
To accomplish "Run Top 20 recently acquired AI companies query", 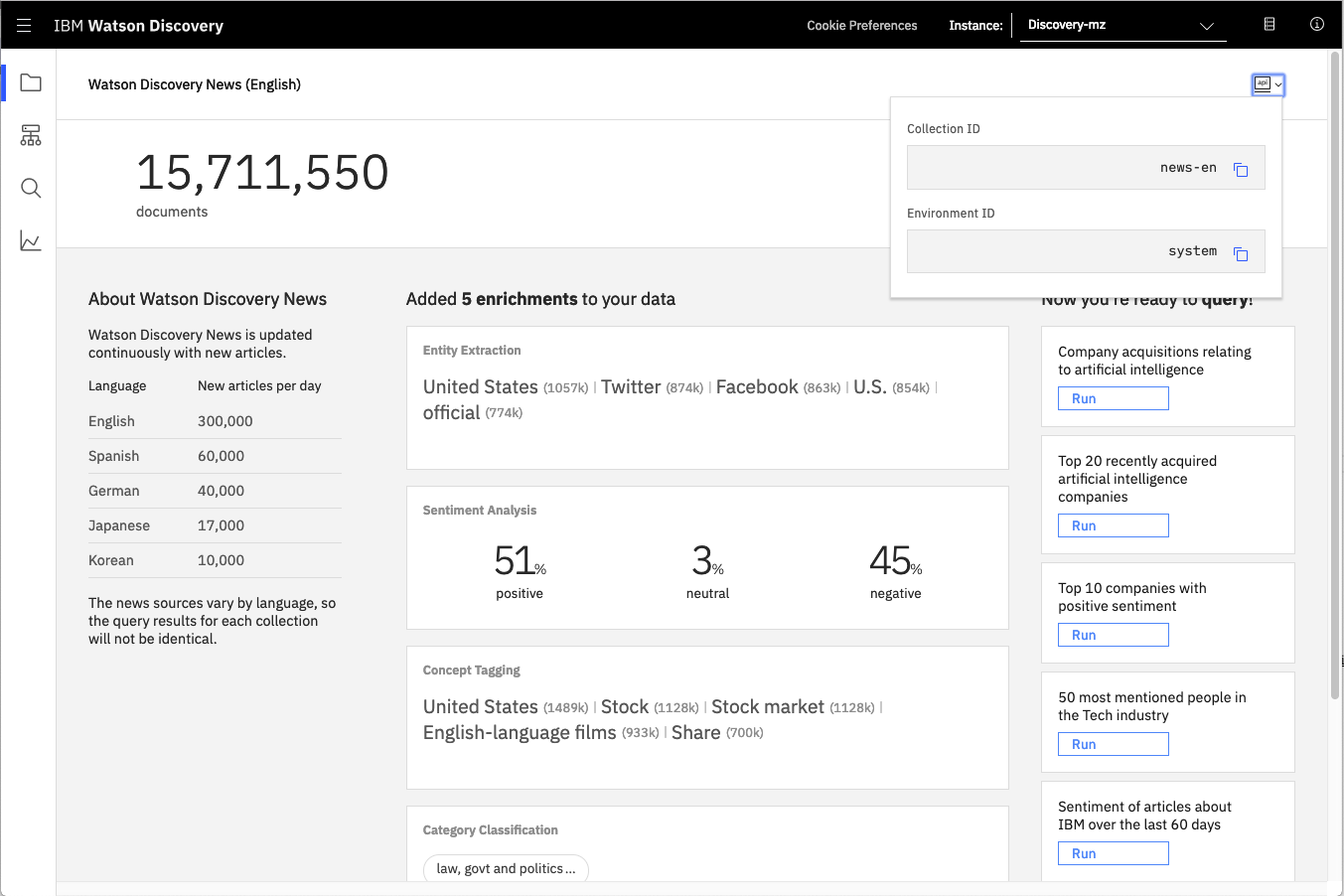I will pyautogui.click(x=1113, y=525).
